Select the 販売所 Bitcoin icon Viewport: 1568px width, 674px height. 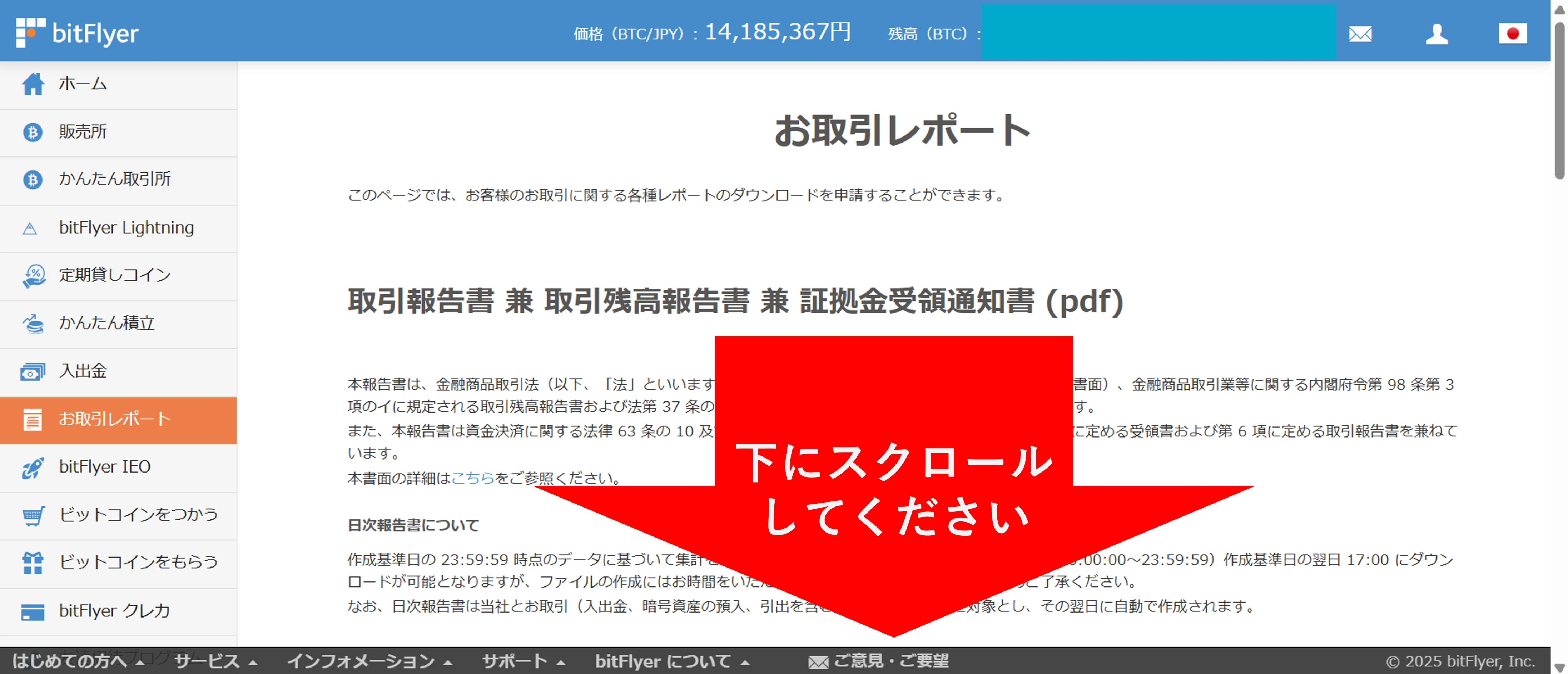[x=34, y=132]
